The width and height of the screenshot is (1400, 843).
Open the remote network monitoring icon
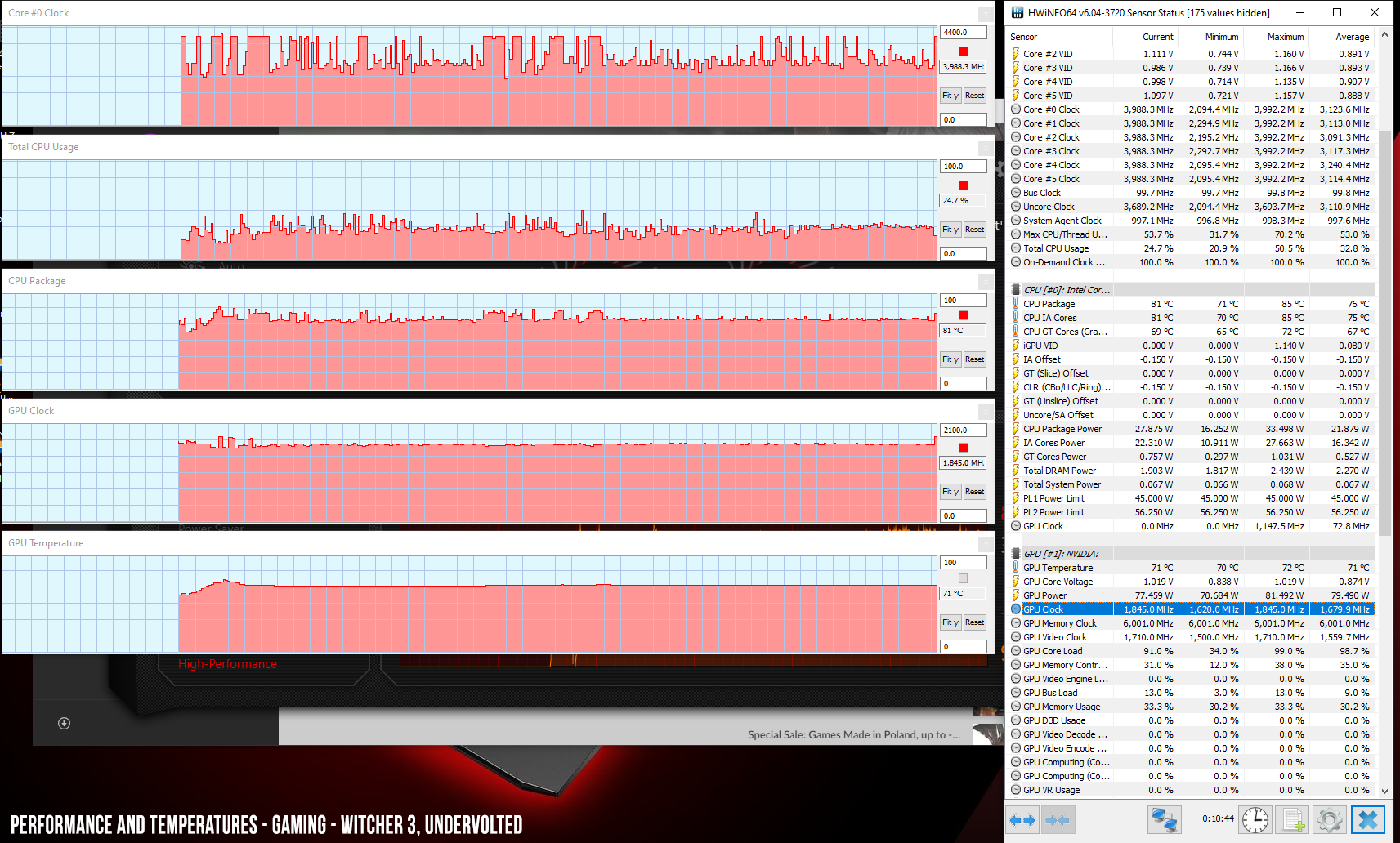(x=1165, y=819)
